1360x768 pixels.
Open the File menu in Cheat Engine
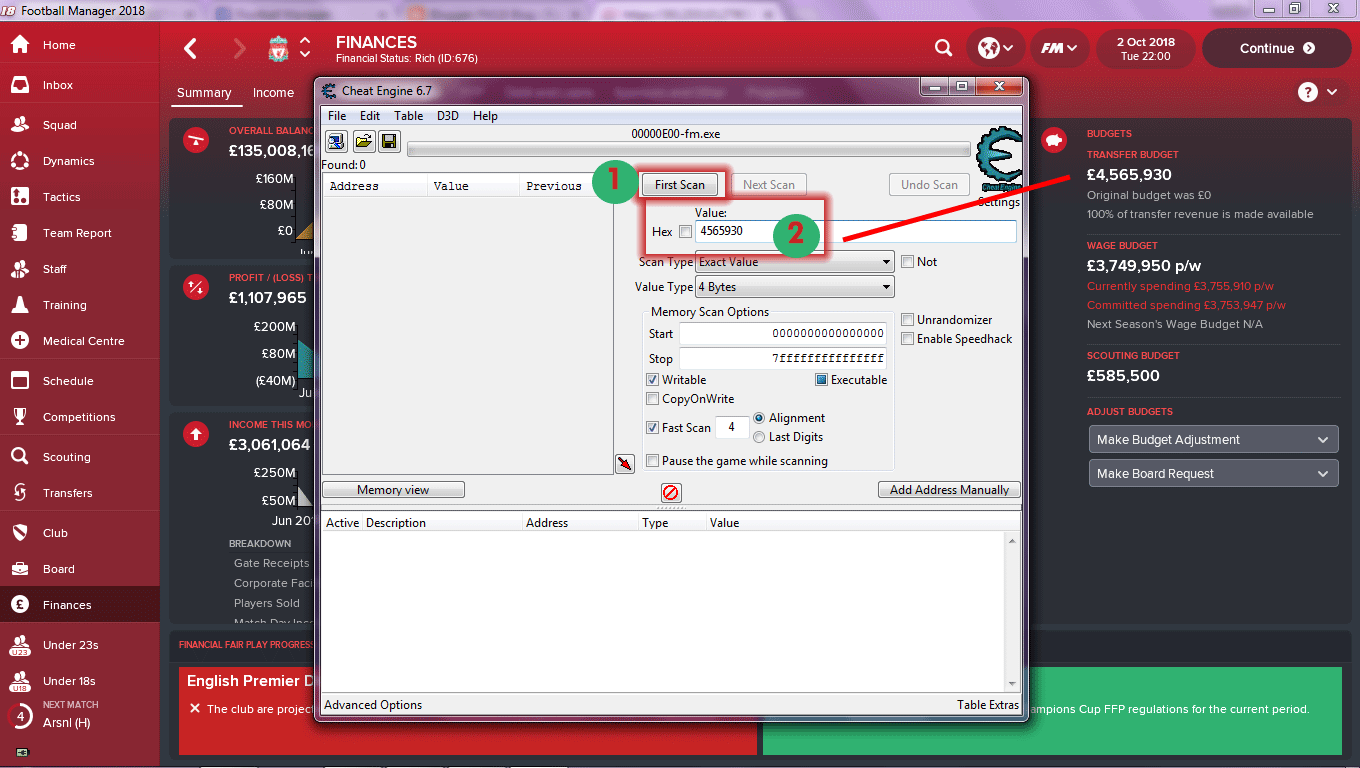coord(337,116)
